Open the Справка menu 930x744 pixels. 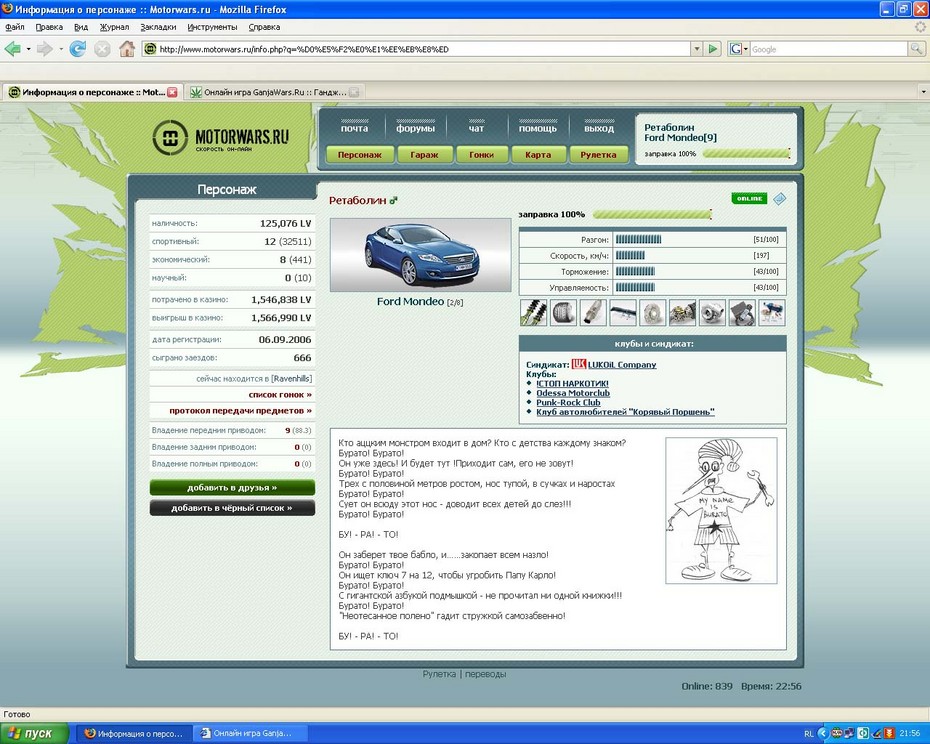(264, 27)
